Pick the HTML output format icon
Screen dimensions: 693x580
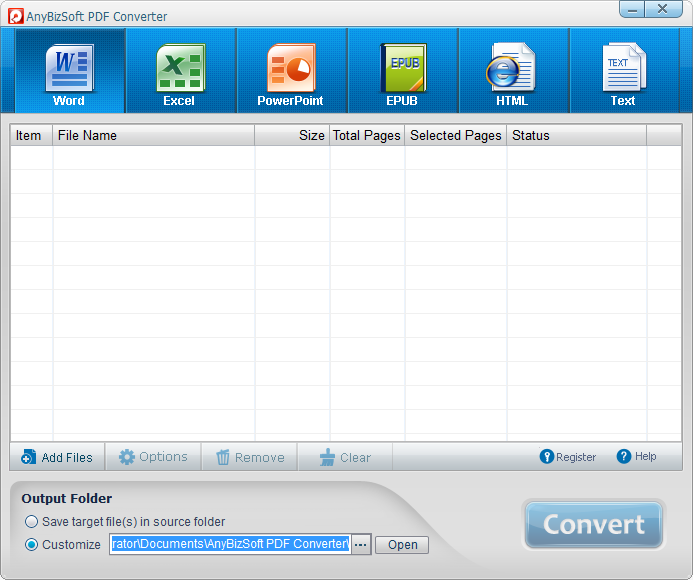(x=512, y=71)
